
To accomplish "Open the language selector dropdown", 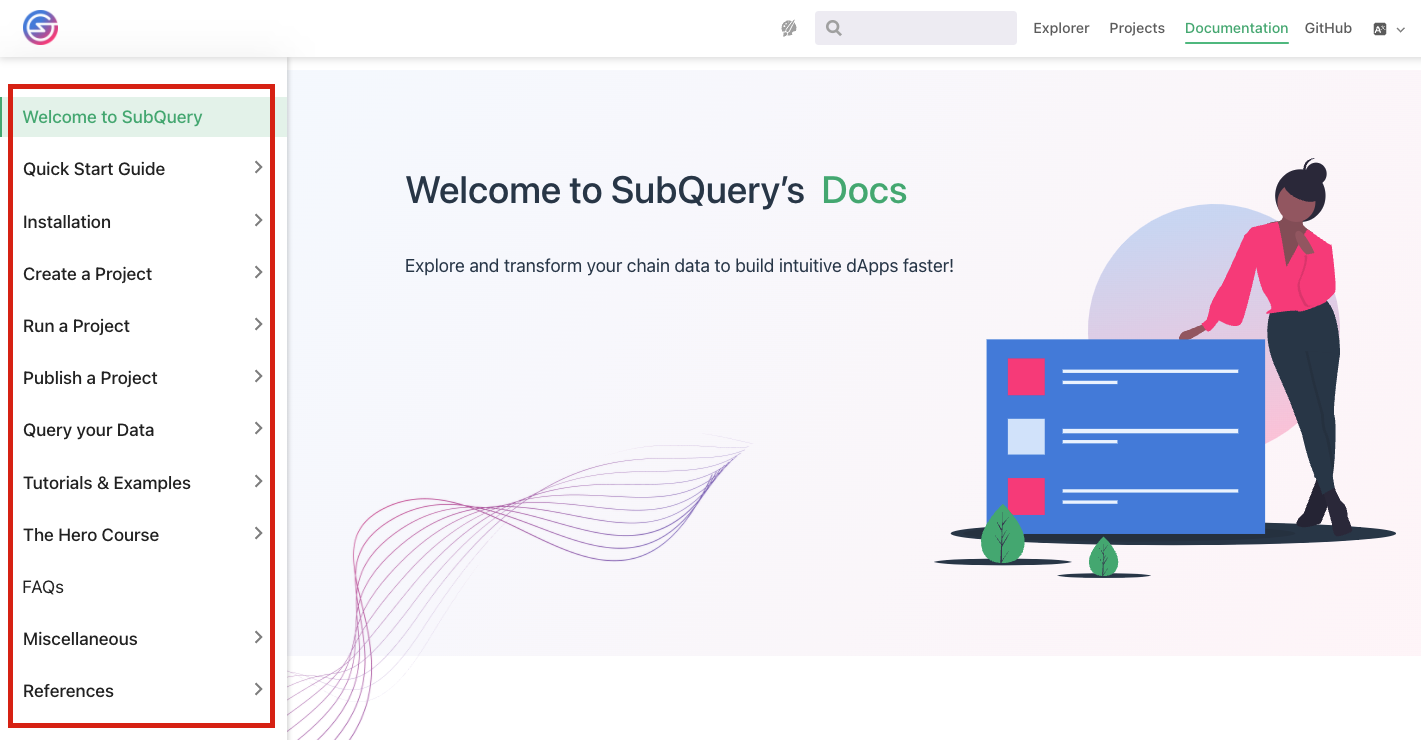I will tap(1400, 29).
